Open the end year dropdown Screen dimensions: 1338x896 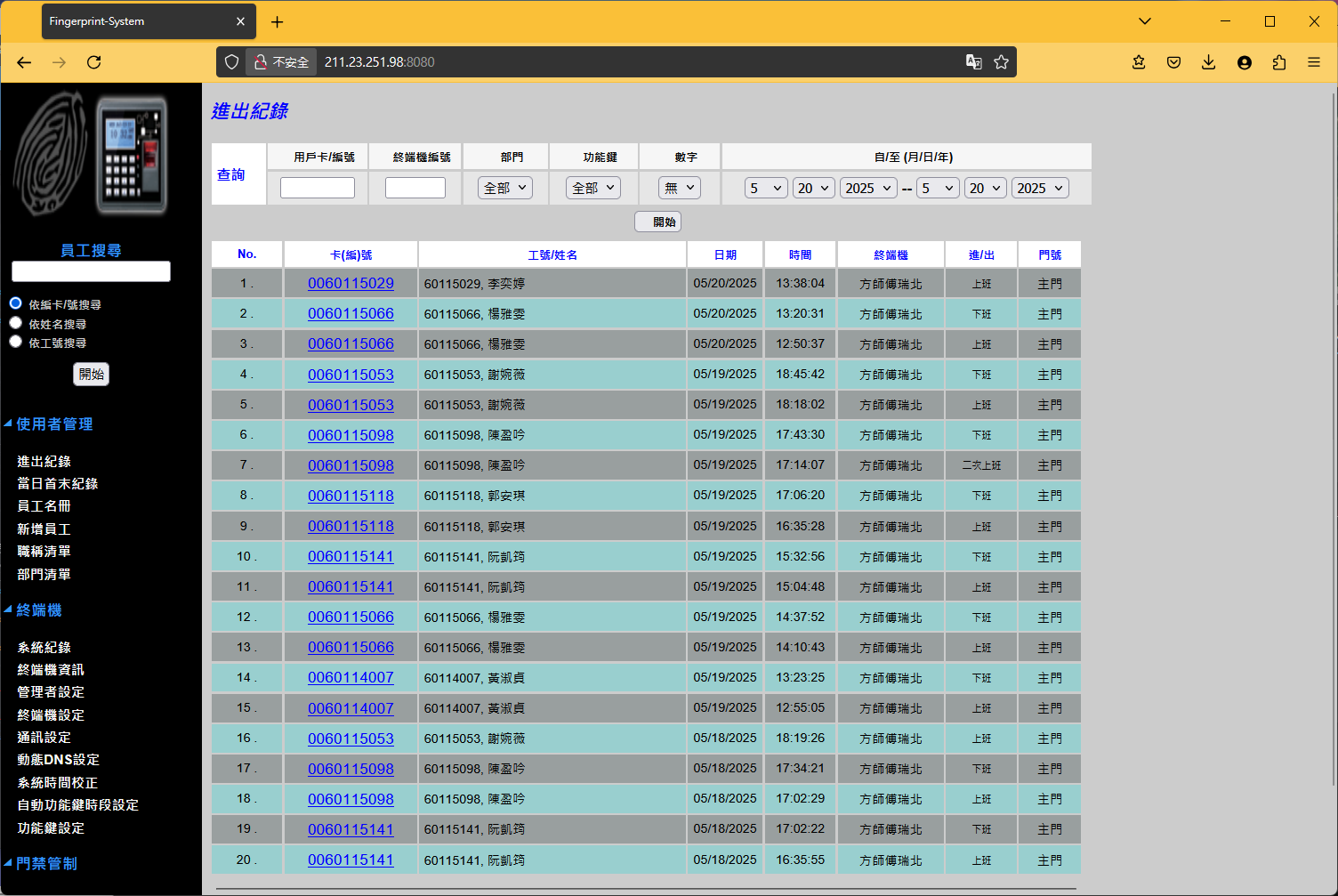[x=1040, y=188]
